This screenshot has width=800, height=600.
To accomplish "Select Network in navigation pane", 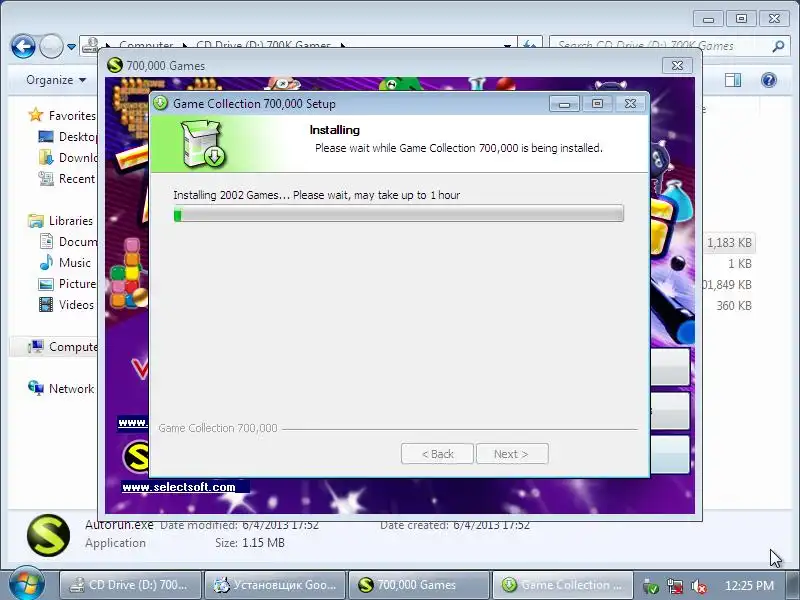I will (x=61, y=388).
